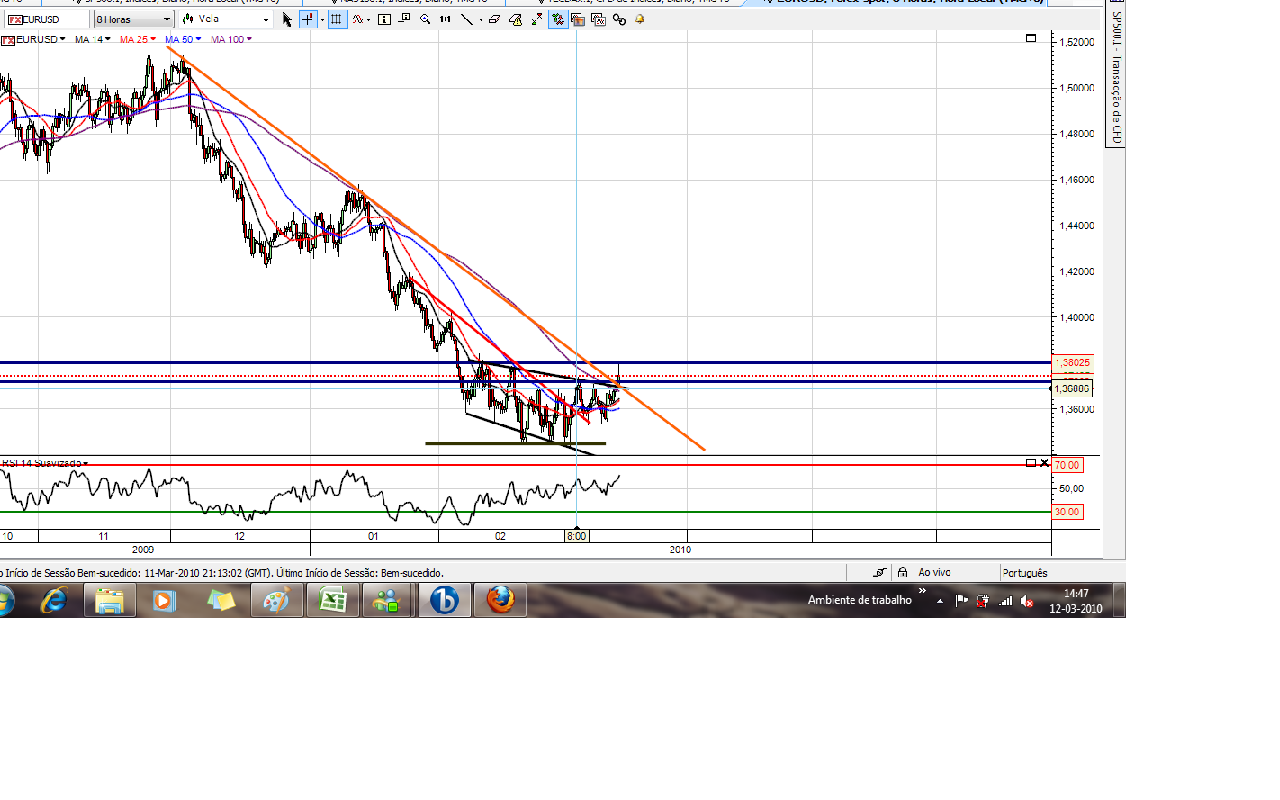Open the crosshair tool dropdown arrow
The width and height of the screenshot is (1280, 800).
coord(322,20)
